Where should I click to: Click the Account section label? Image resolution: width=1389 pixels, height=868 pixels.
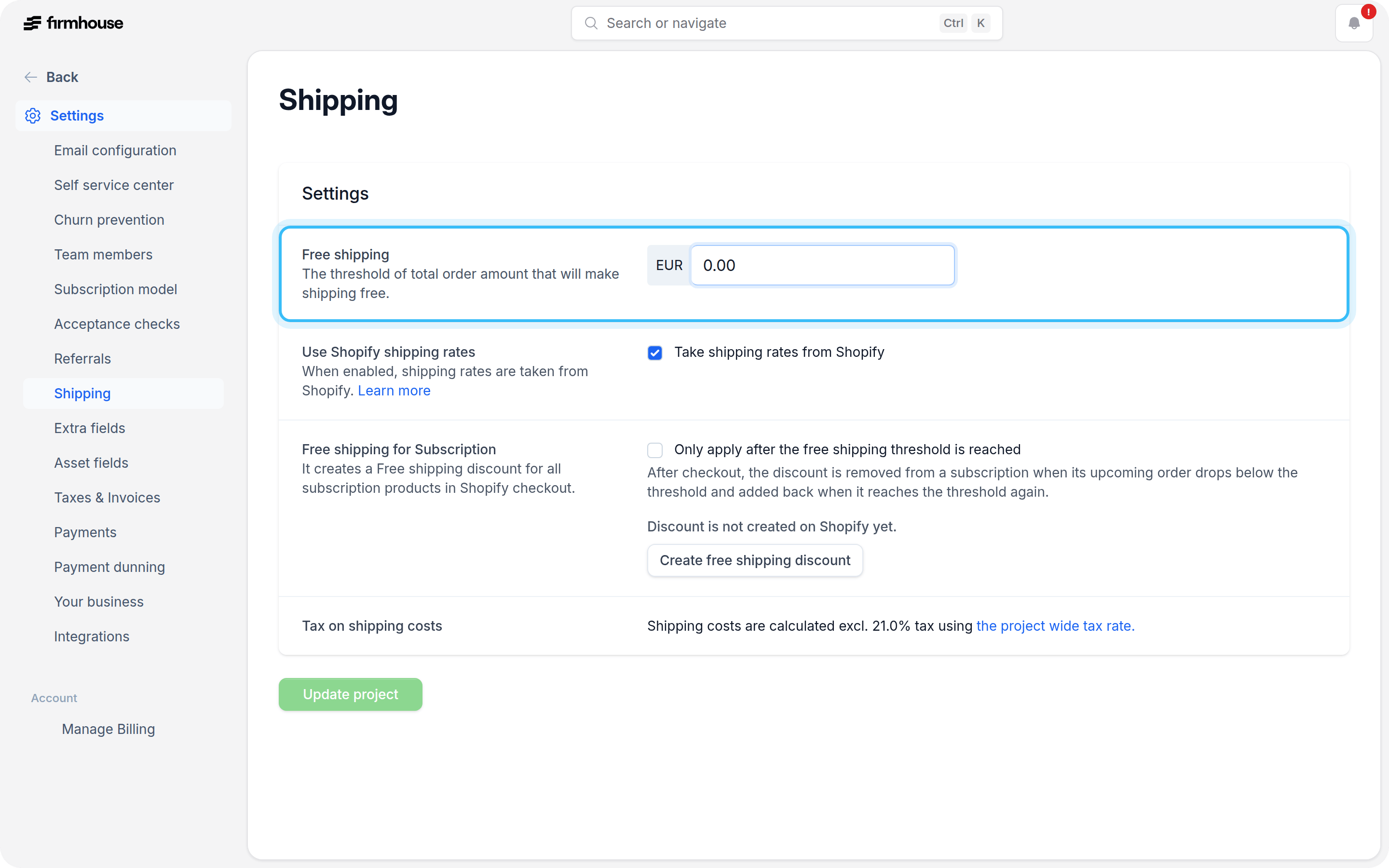coord(54,698)
